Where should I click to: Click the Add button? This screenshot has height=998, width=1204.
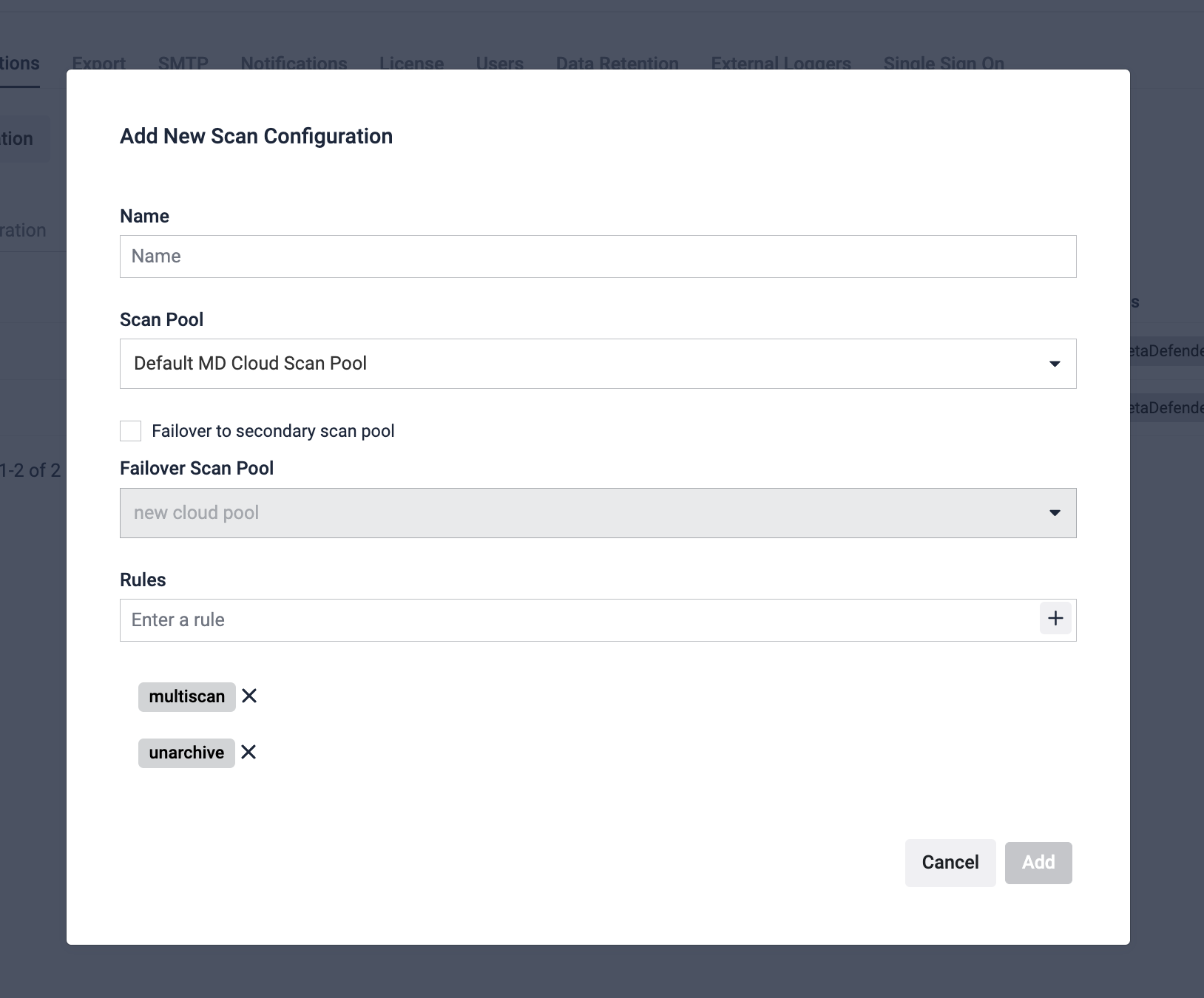click(1038, 863)
